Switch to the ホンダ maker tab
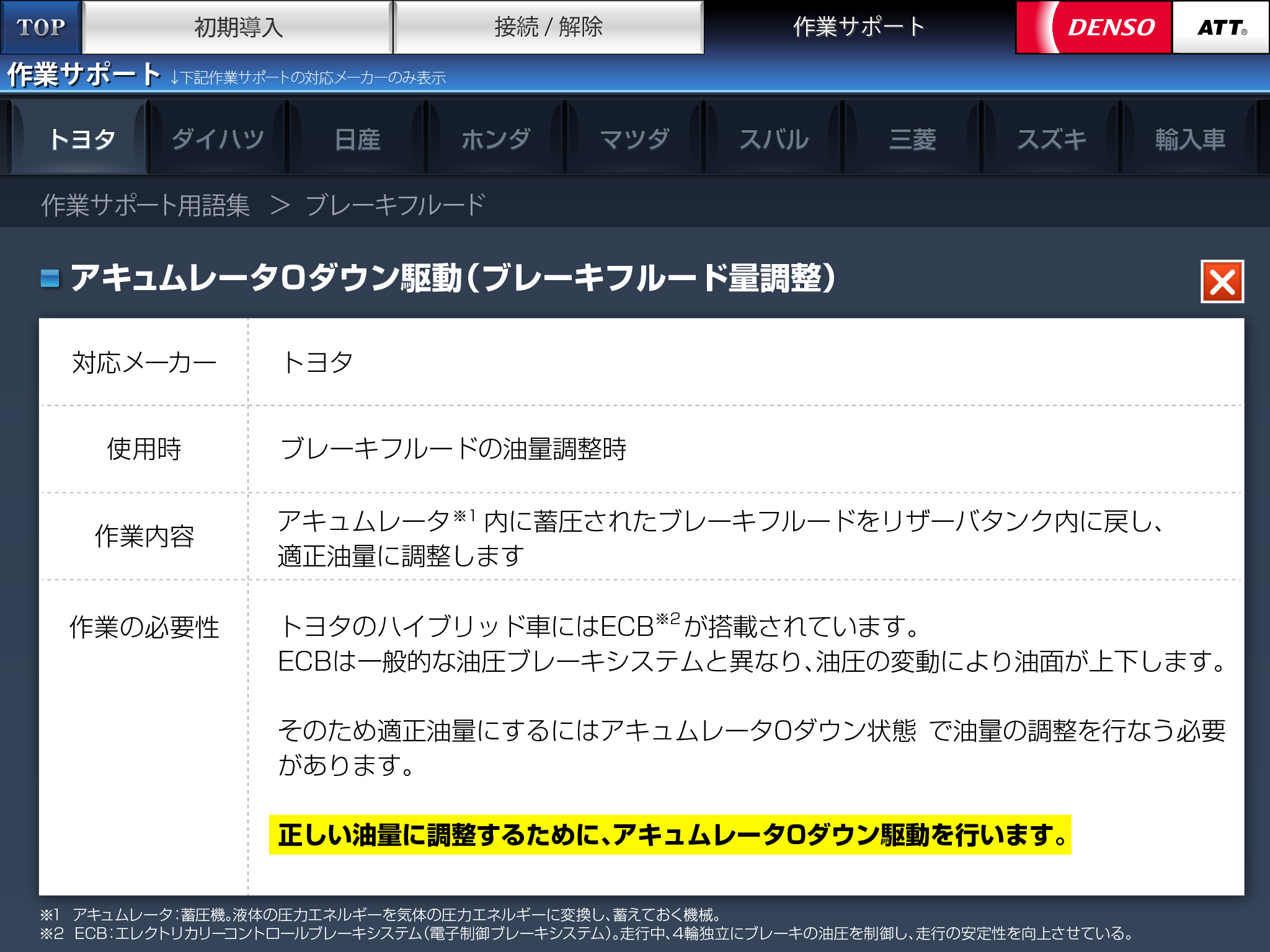Viewport: 1270px width, 952px height. coord(496,139)
